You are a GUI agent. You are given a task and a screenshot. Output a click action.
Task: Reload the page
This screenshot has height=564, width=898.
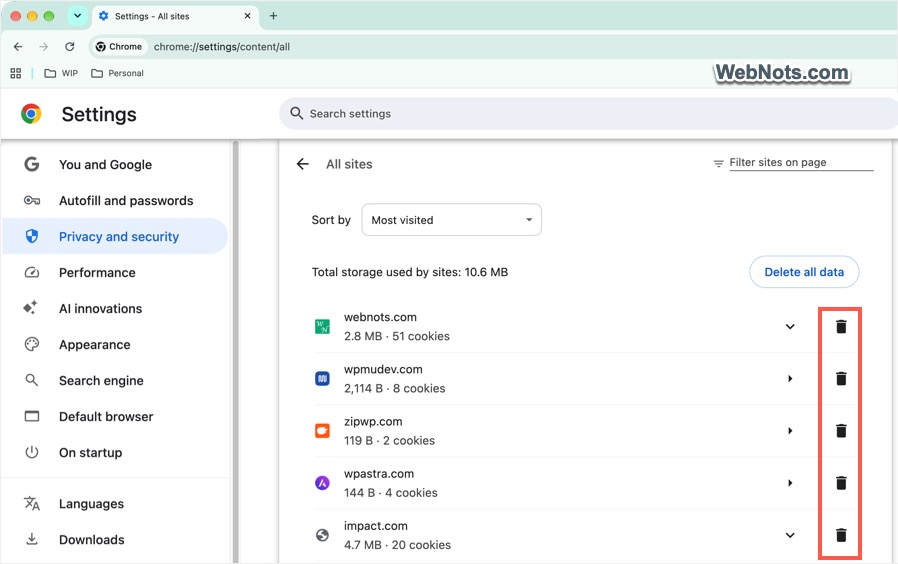tap(69, 46)
